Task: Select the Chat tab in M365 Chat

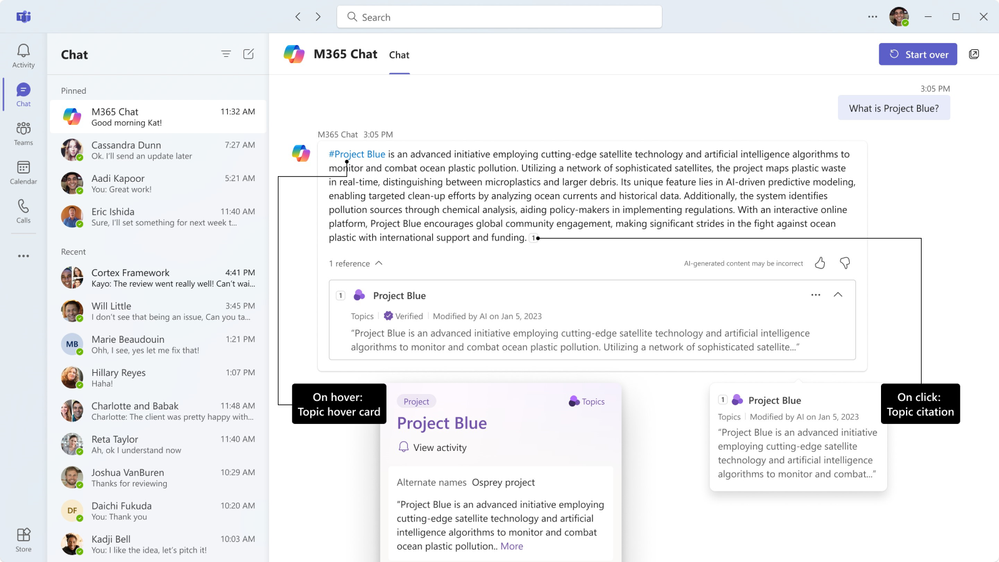Action: point(399,55)
